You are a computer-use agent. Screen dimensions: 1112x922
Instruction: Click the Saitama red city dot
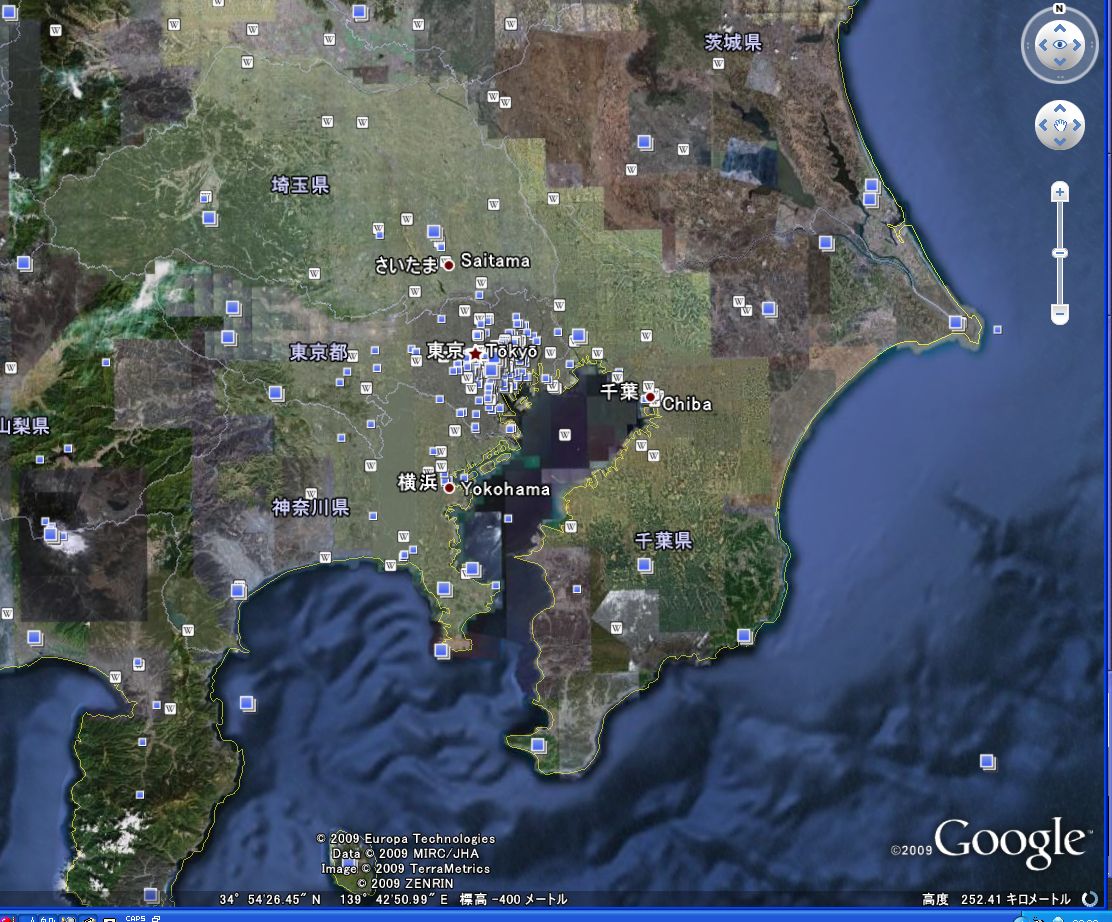[448, 265]
